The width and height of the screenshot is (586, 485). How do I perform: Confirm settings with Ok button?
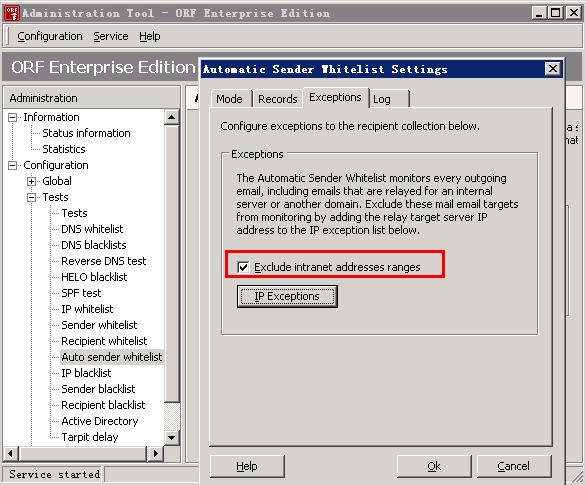pos(434,466)
